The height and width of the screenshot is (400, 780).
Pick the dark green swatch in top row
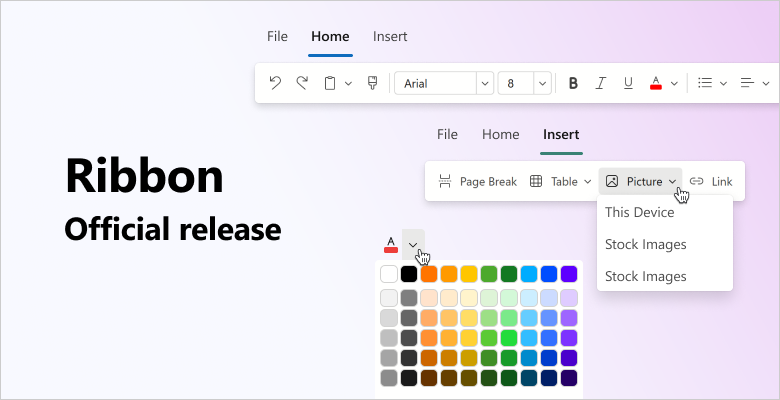pyautogui.click(x=509, y=274)
